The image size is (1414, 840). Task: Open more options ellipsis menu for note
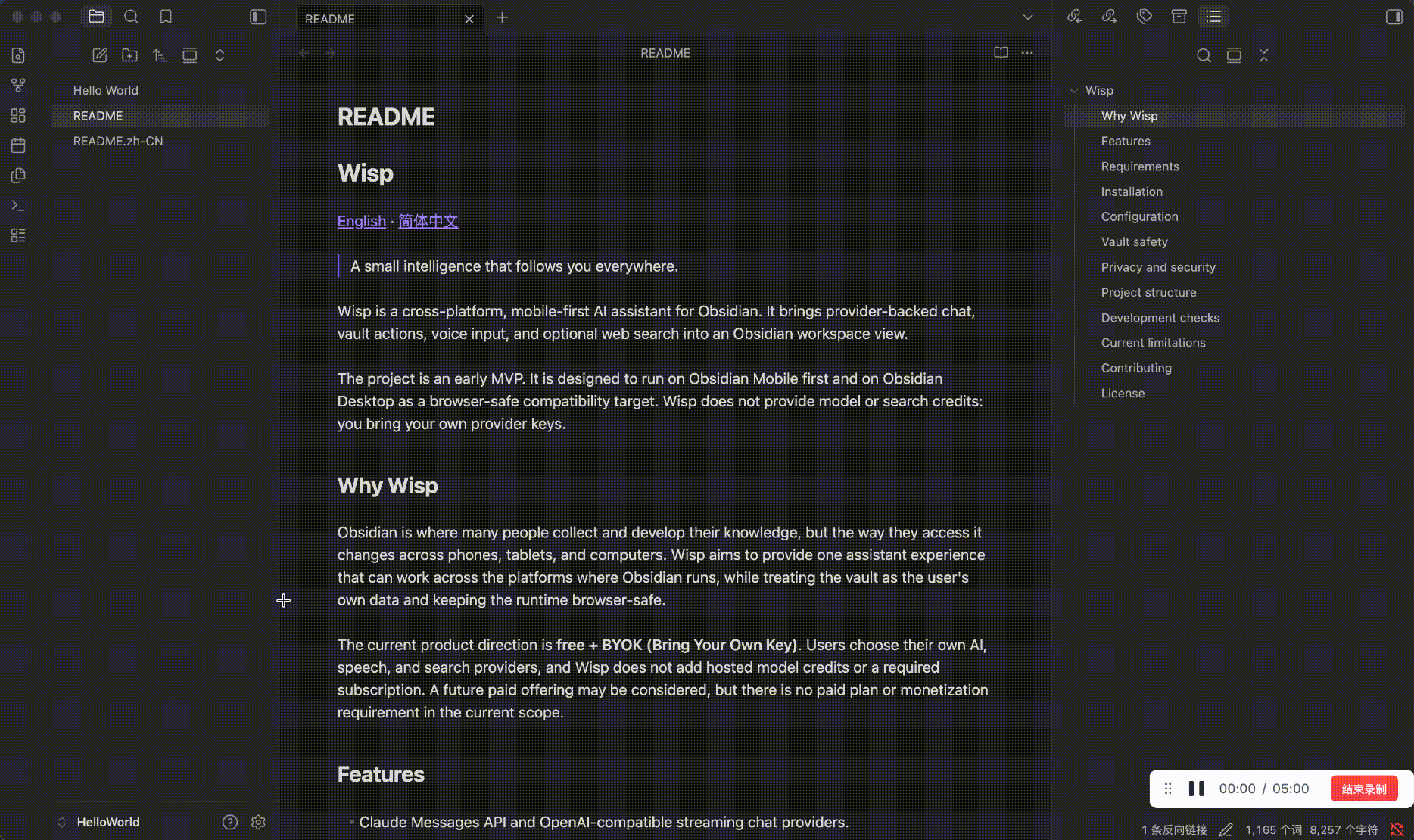(1027, 53)
